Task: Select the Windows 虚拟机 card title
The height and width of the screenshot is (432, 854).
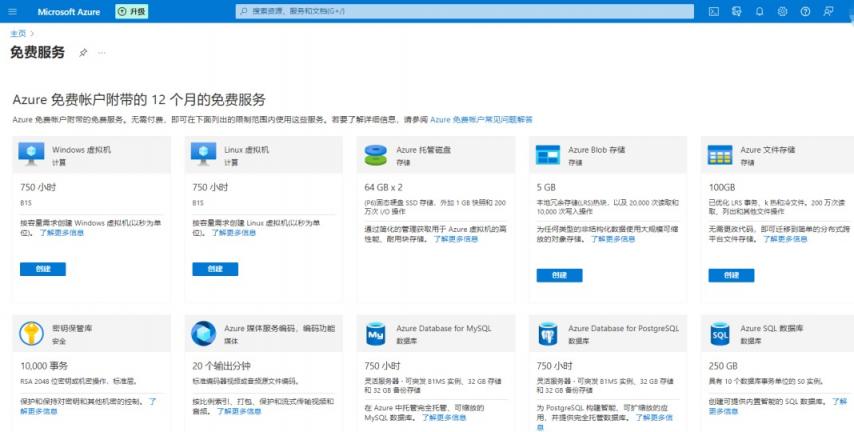Action: pyautogui.click(x=81, y=149)
